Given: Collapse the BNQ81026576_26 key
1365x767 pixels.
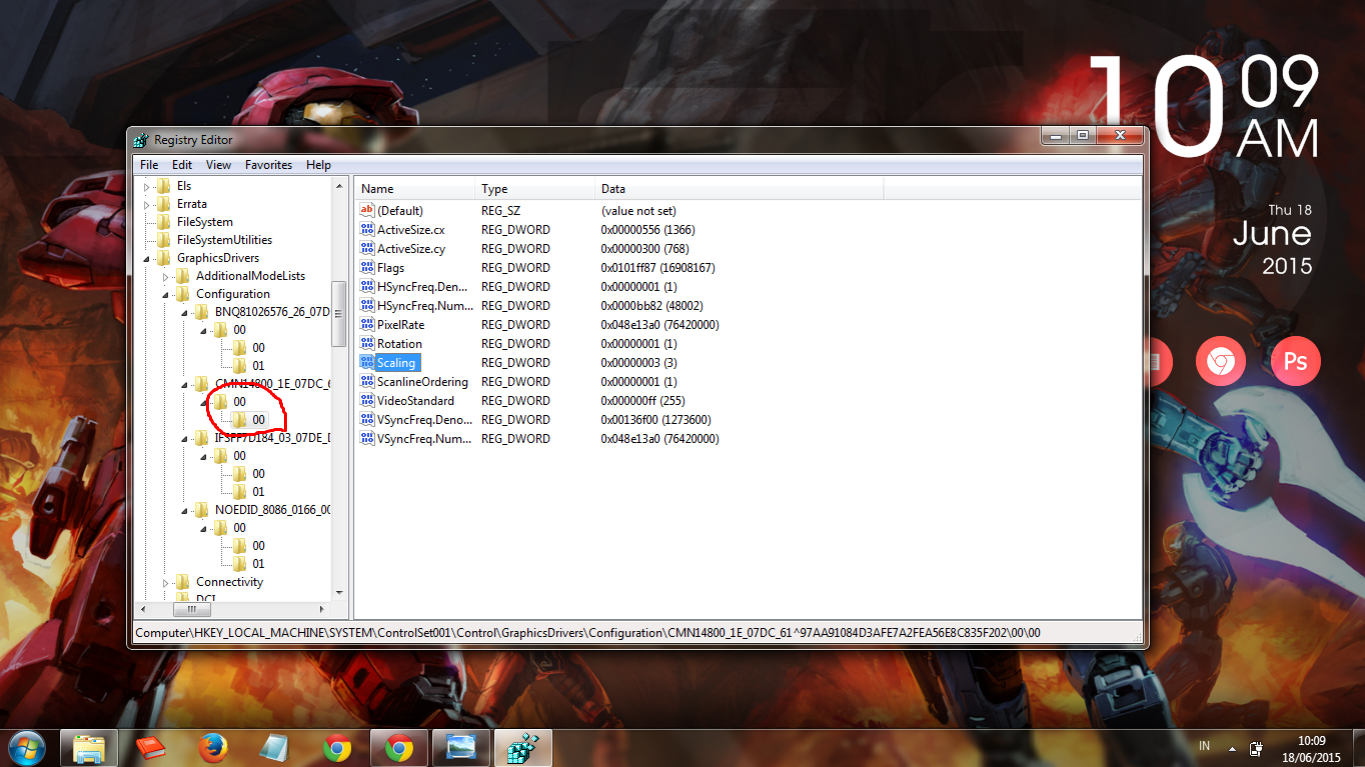Looking at the screenshot, I should click(x=185, y=313).
